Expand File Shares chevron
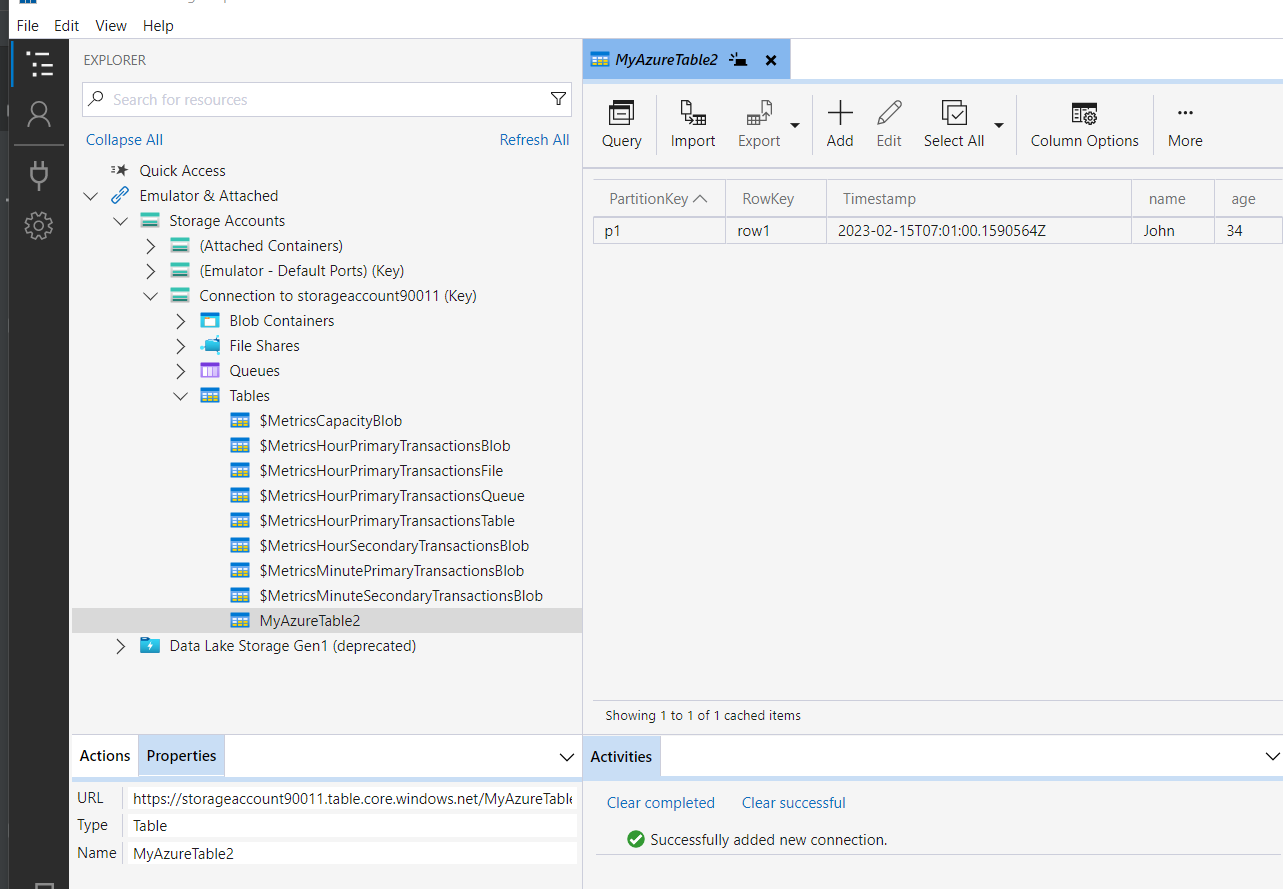1283x889 pixels. pyautogui.click(x=181, y=346)
